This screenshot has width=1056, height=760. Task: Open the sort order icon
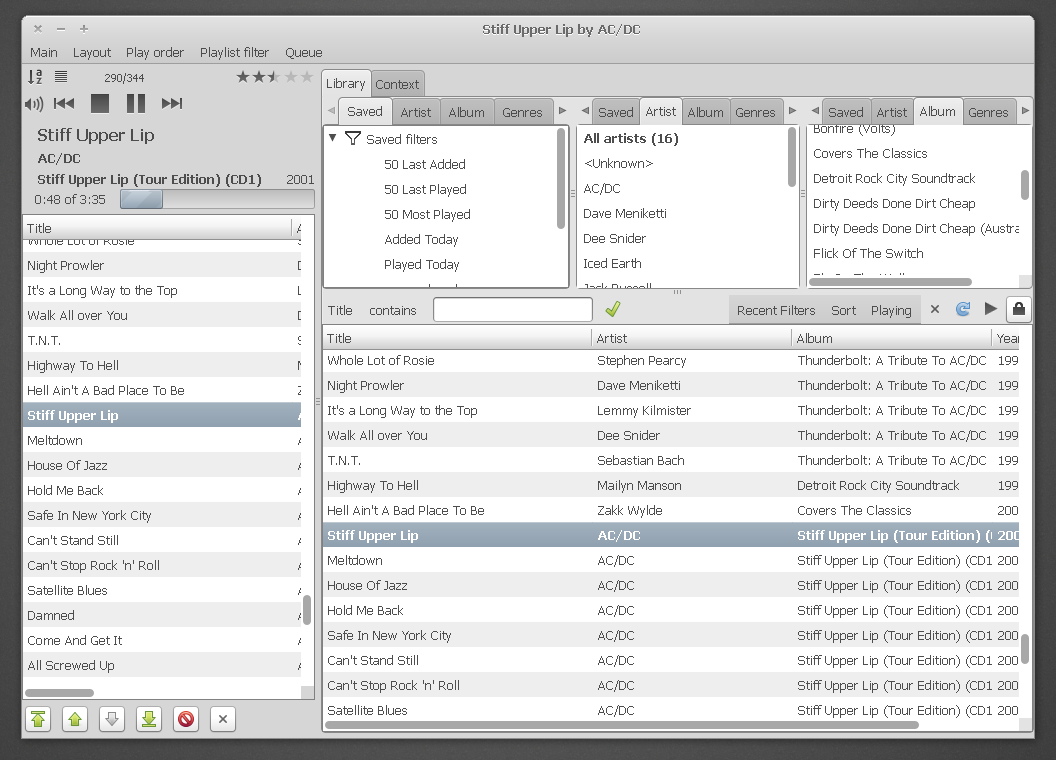(x=35, y=77)
